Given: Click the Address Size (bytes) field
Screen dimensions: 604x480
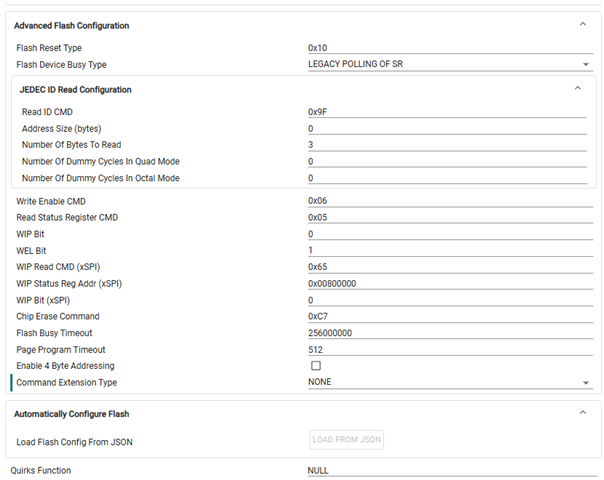Looking at the screenshot, I should tap(447, 129).
